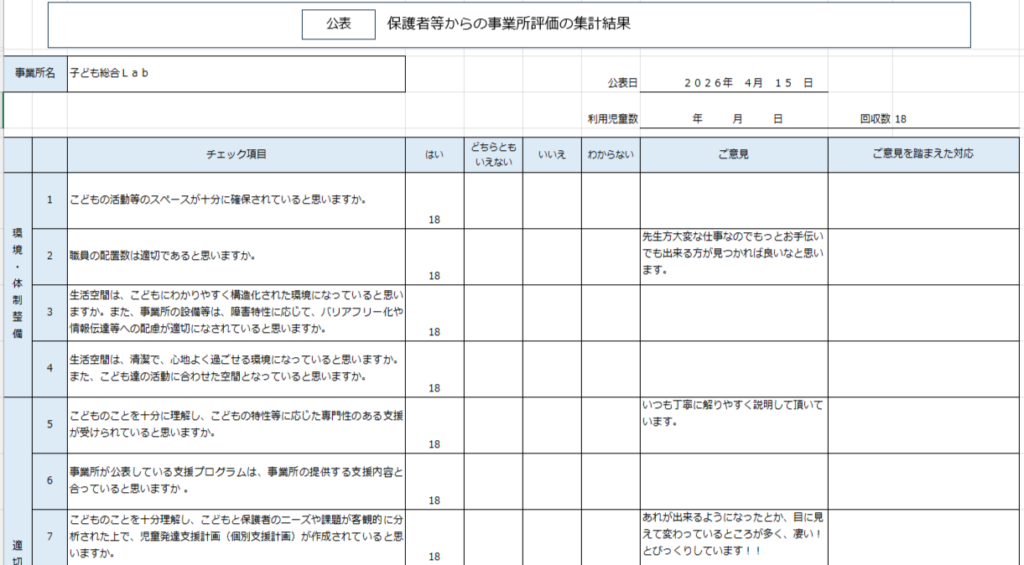Click the どちらともいえない column header

(493, 155)
